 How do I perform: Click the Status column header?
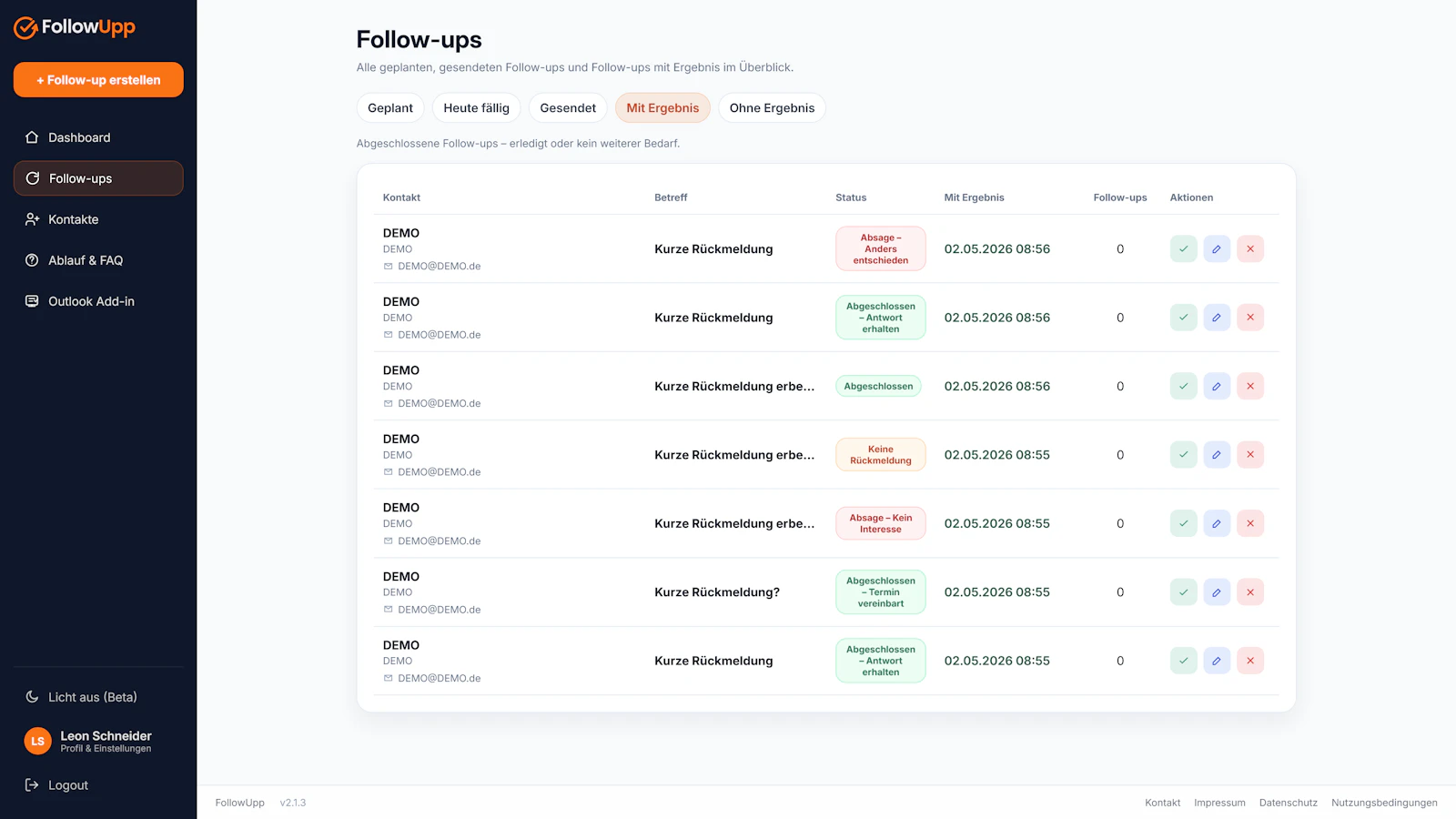(851, 197)
